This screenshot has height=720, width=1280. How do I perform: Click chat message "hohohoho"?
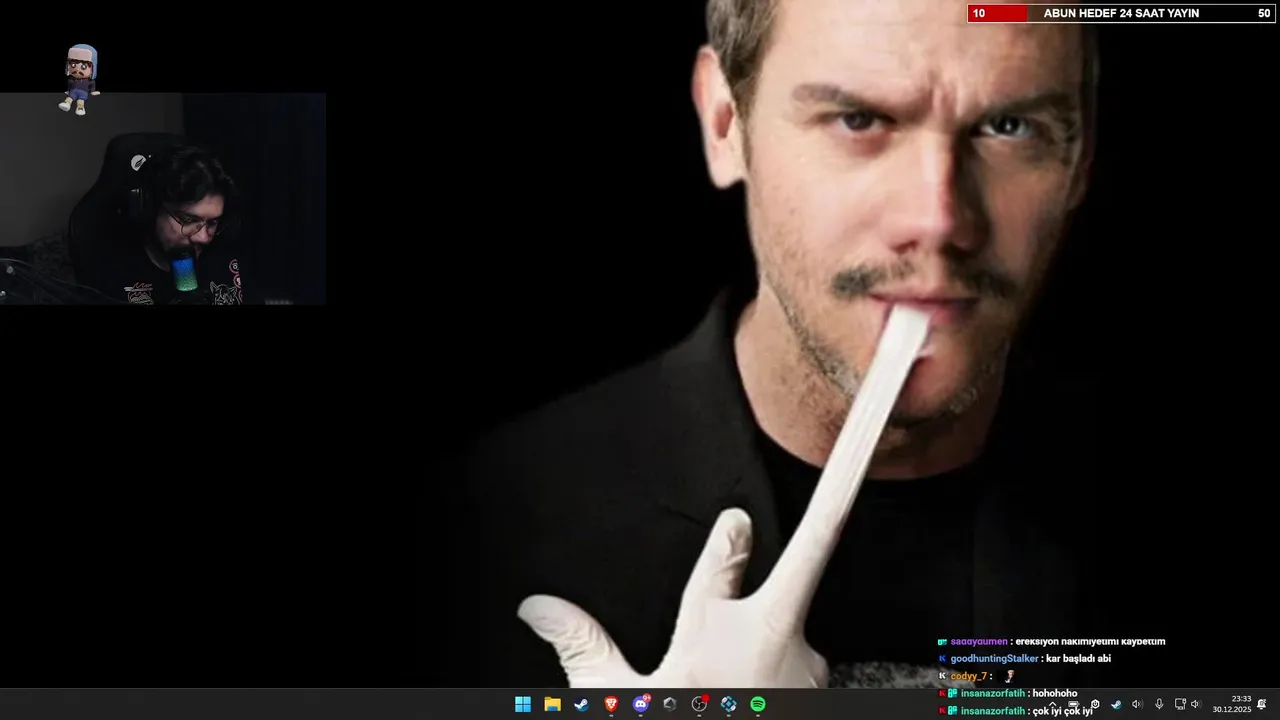click(x=1055, y=693)
